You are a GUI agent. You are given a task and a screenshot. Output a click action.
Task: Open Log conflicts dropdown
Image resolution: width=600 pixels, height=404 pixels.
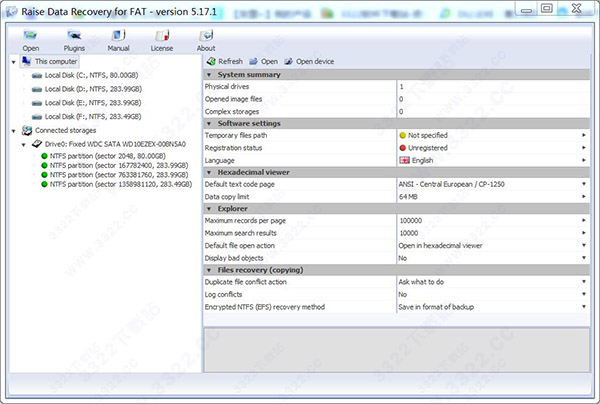click(x=584, y=294)
